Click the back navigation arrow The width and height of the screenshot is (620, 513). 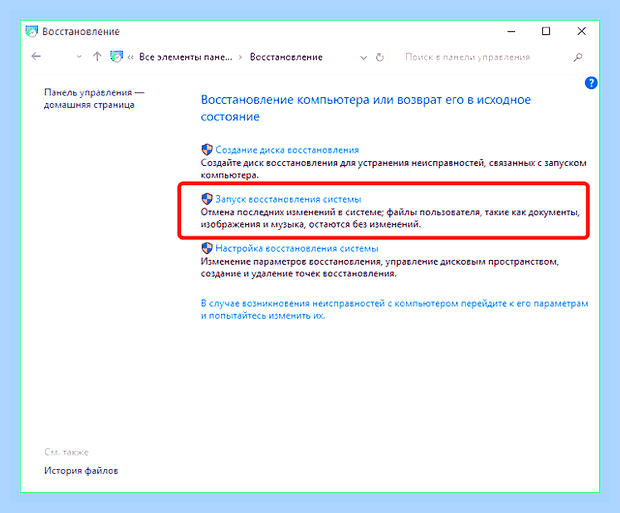tap(36, 57)
